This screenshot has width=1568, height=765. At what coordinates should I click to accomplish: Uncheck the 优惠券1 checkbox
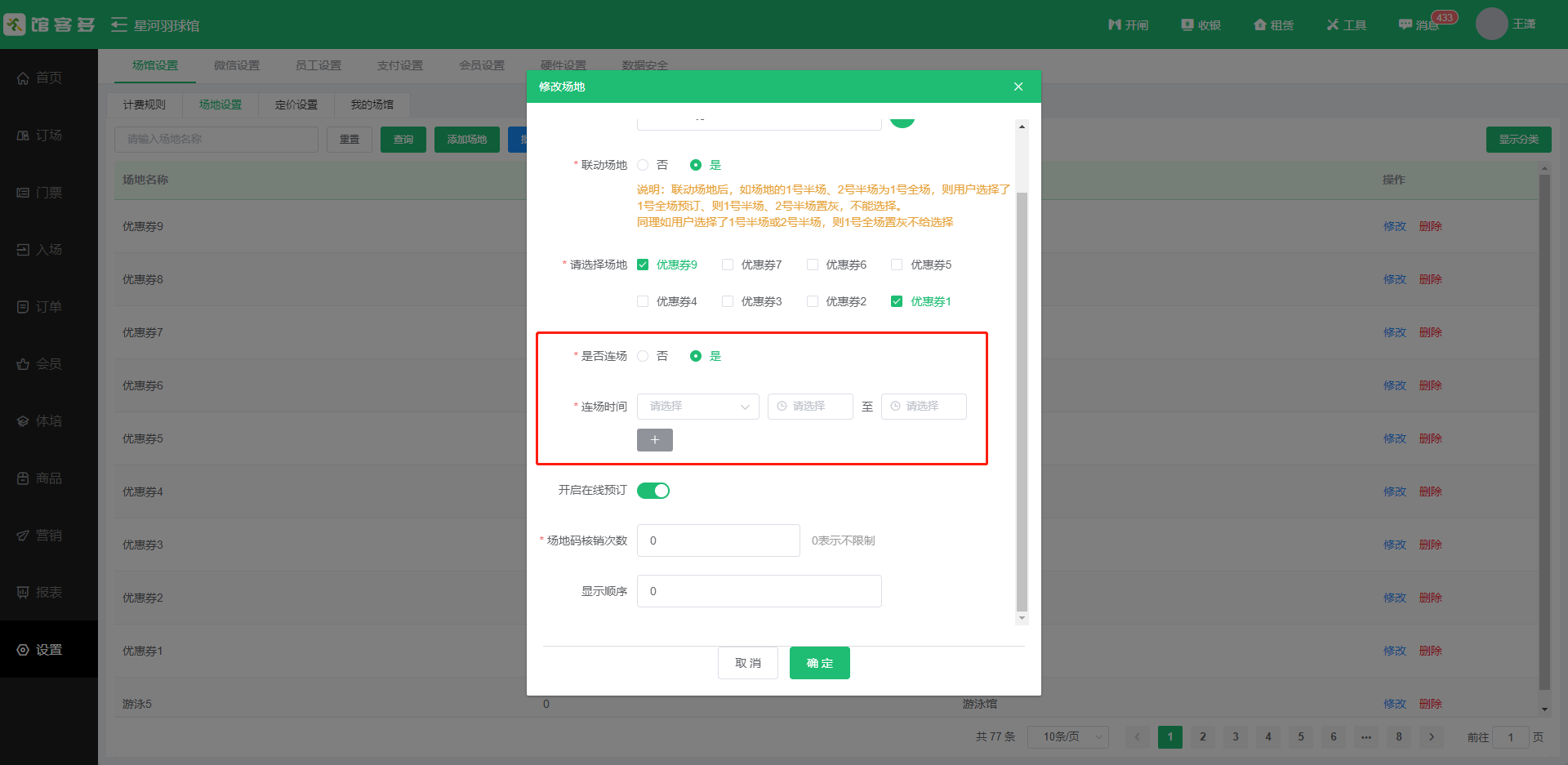(x=897, y=301)
